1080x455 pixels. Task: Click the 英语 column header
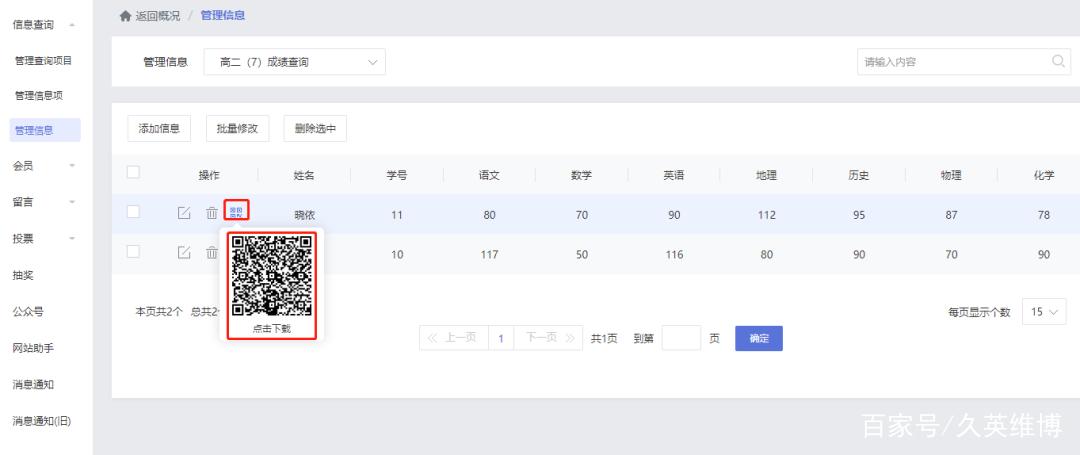click(x=674, y=176)
